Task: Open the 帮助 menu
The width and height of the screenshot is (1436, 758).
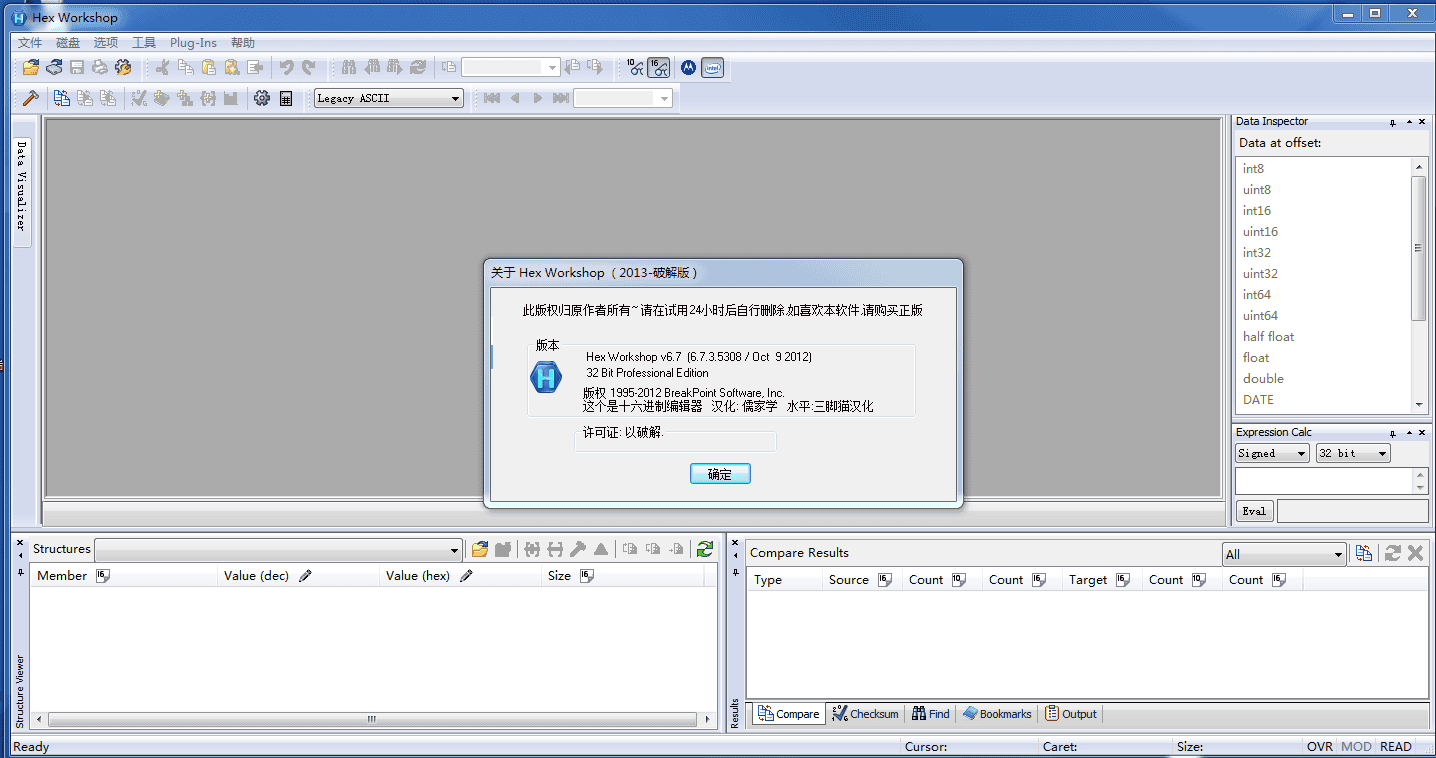Action: [x=243, y=43]
